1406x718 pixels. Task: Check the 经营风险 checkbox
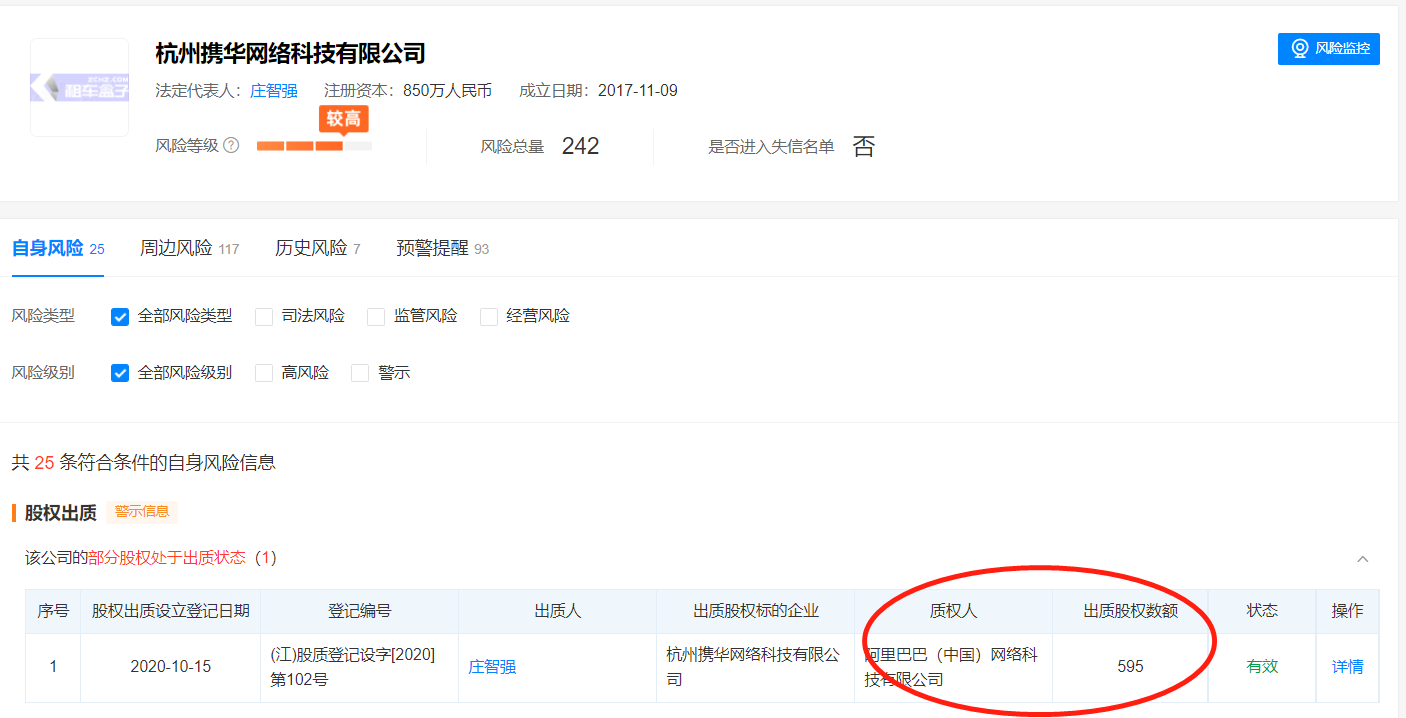click(489, 317)
